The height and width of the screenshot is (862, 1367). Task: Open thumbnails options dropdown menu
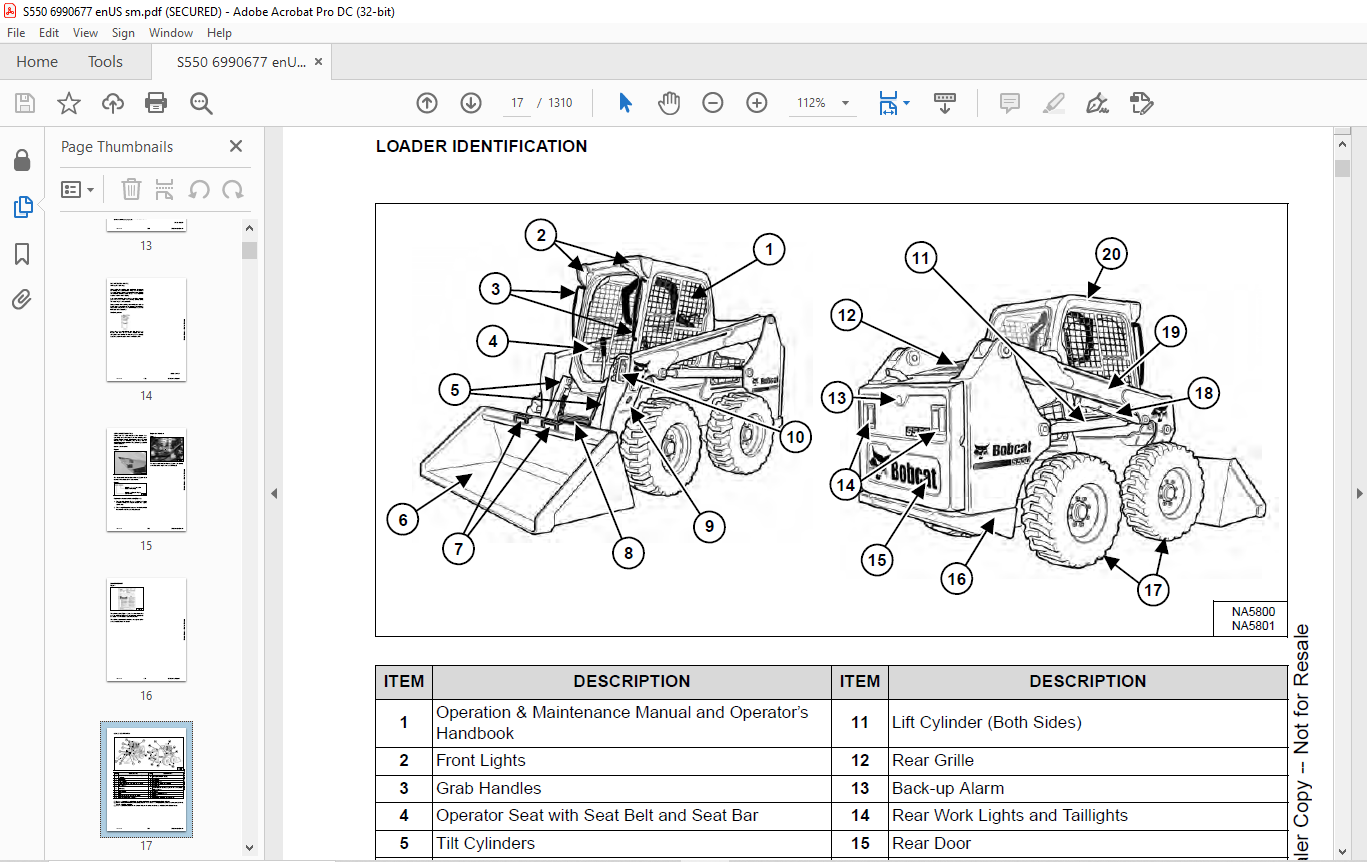point(77,189)
